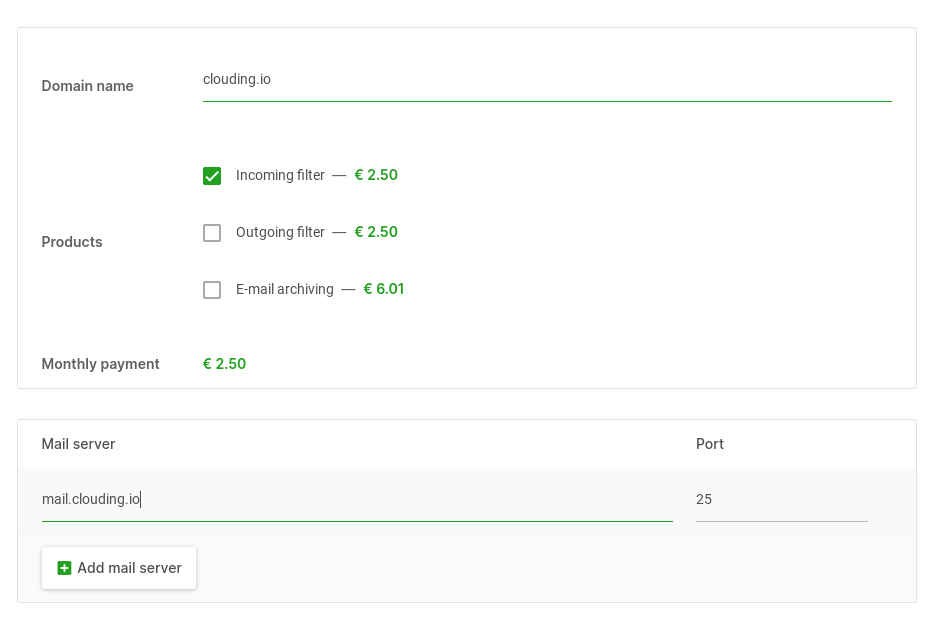Click the Mail server column header
Viewport: 936px width, 618px height.
[78, 444]
